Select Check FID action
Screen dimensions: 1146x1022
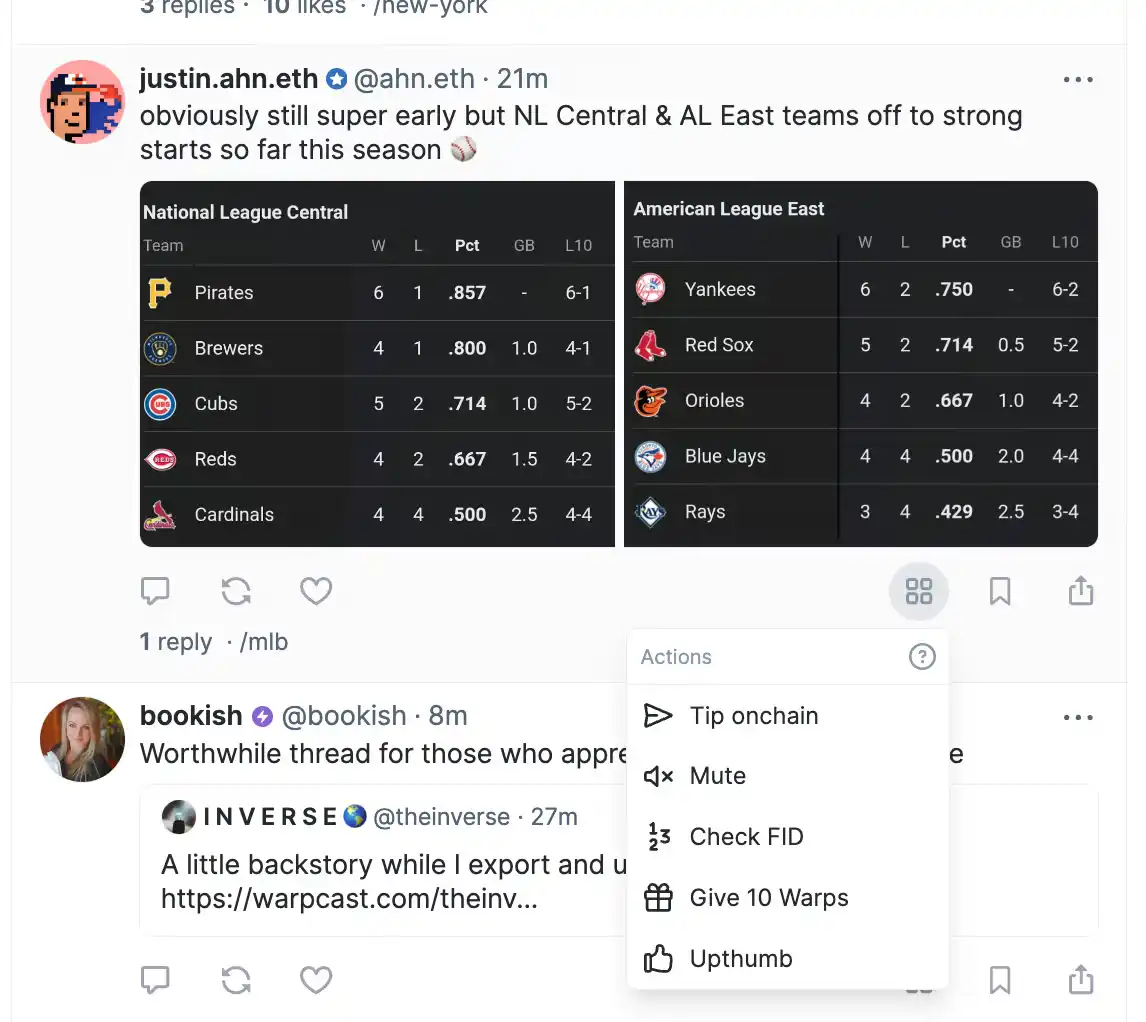(x=746, y=837)
